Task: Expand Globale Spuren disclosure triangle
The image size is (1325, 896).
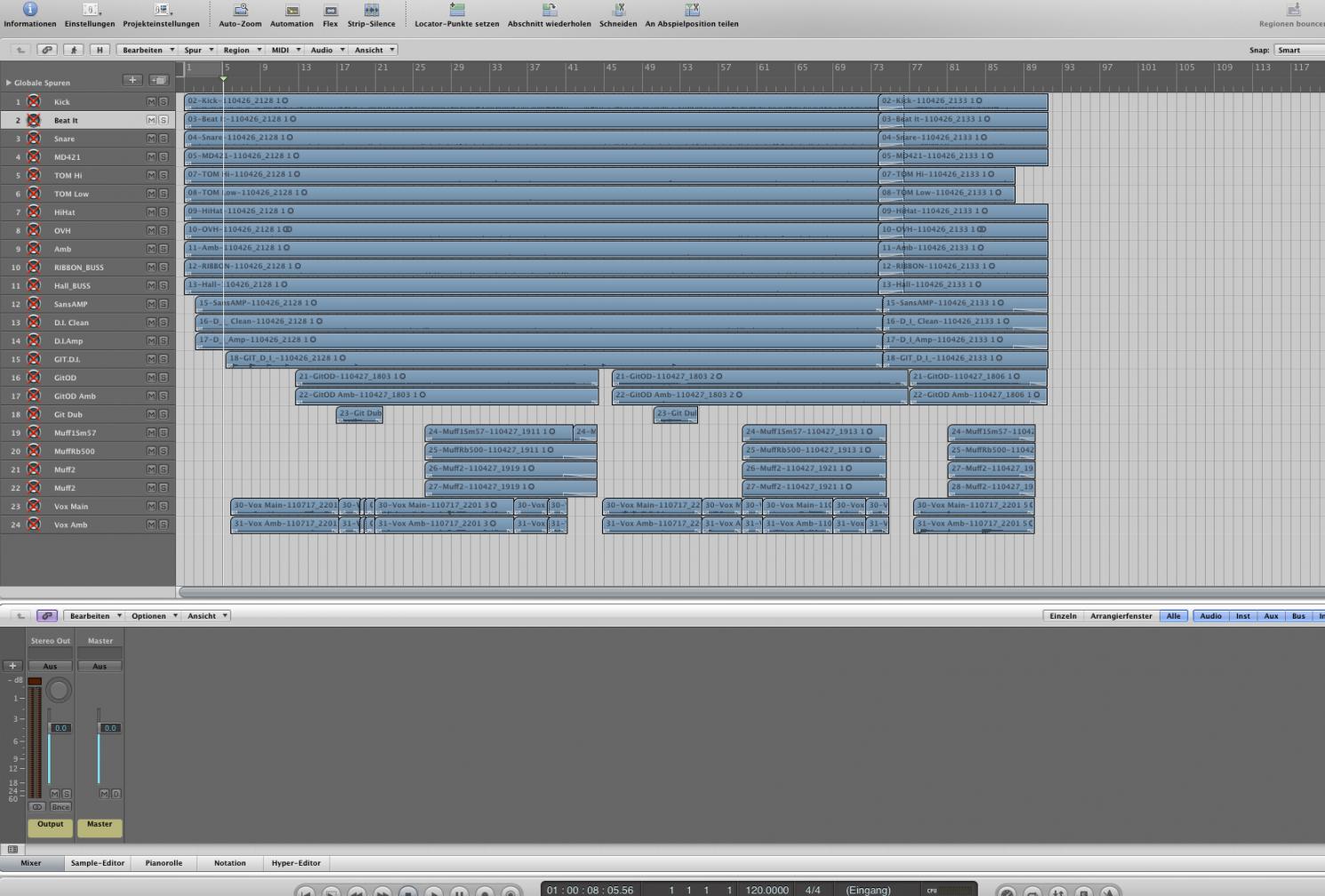Action: point(9,83)
